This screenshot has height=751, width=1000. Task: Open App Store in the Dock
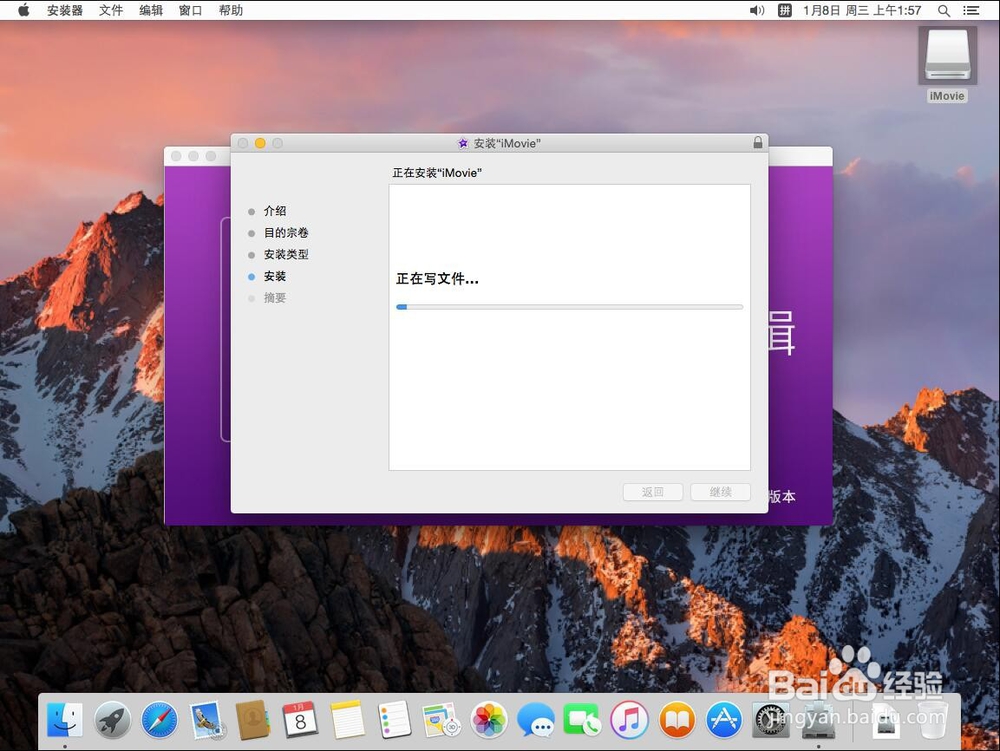pyautogui.click(x=724, y=720)
